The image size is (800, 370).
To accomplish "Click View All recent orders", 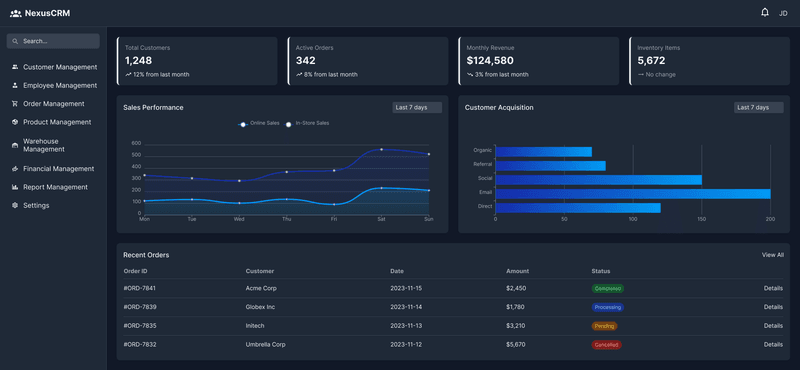I will pyautogui.click(x=772, y=255).
